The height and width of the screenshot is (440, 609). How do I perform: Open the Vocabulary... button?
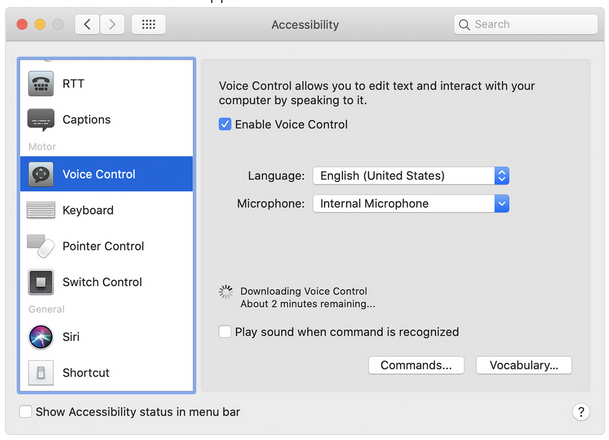click(524, 365)
